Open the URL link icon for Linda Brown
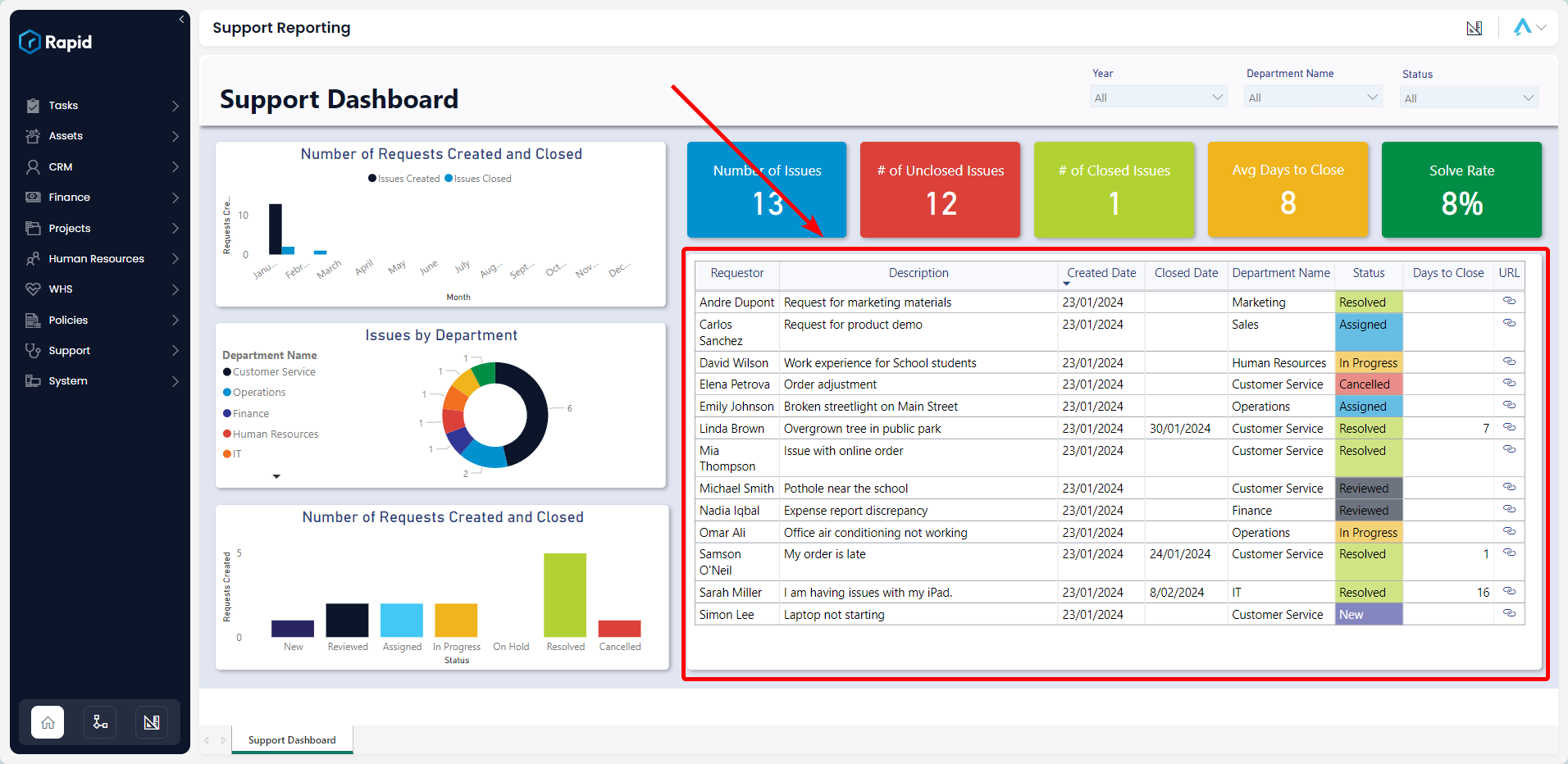The height and width of the screenshot is (764, 1568). pyautogui.click(x=1509, y=427)
